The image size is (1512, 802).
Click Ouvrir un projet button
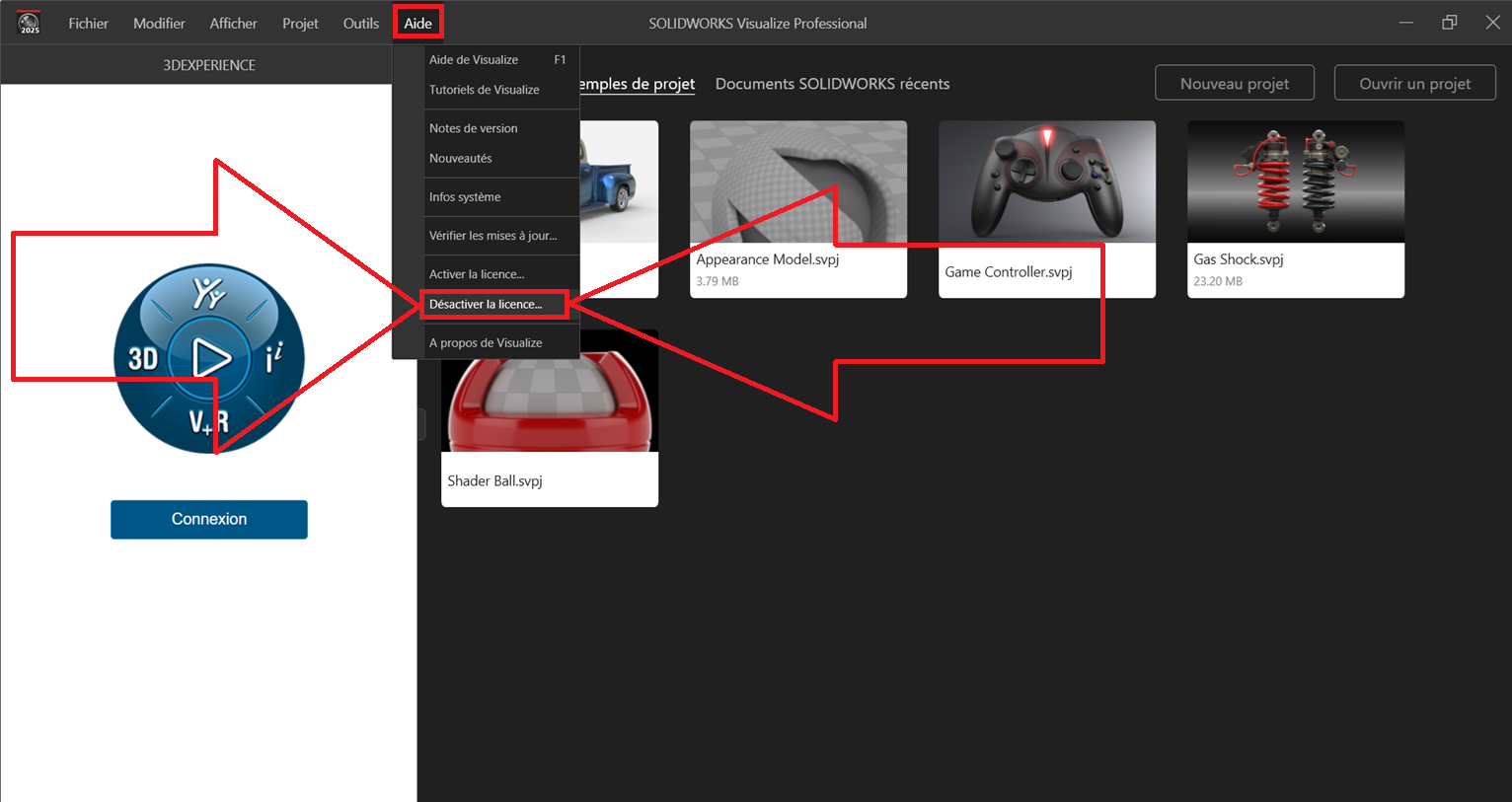tap(1415, 83)
